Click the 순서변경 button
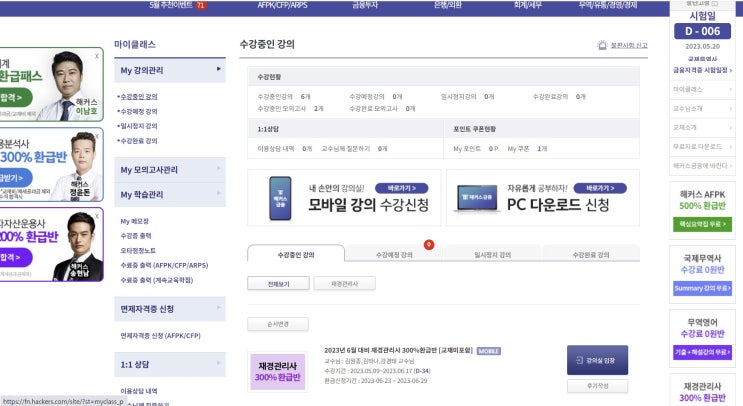743x406 pixels. tap(278, 324)
